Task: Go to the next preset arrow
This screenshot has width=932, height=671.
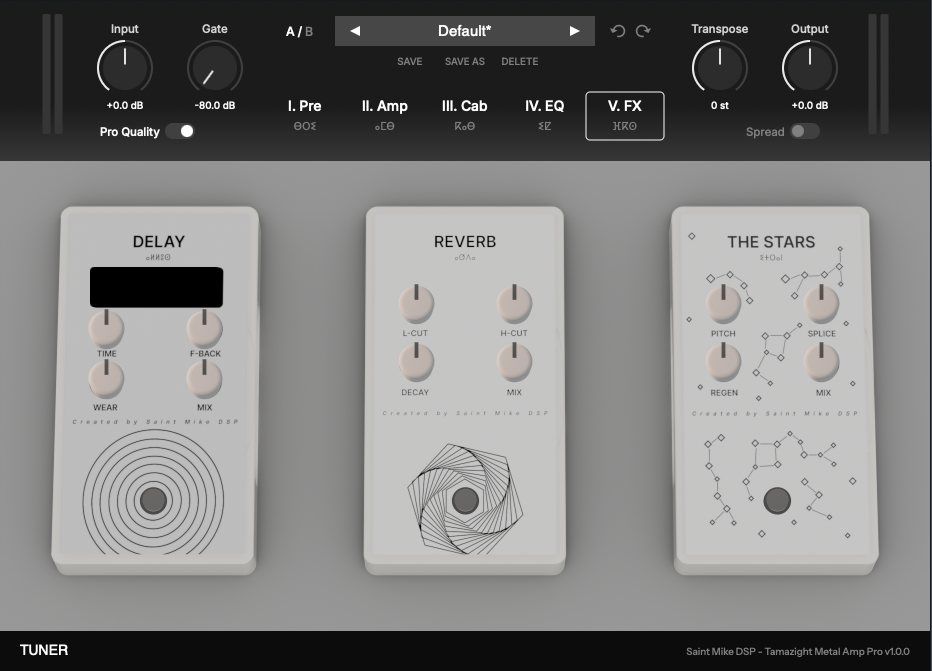Action: [574, 31]
